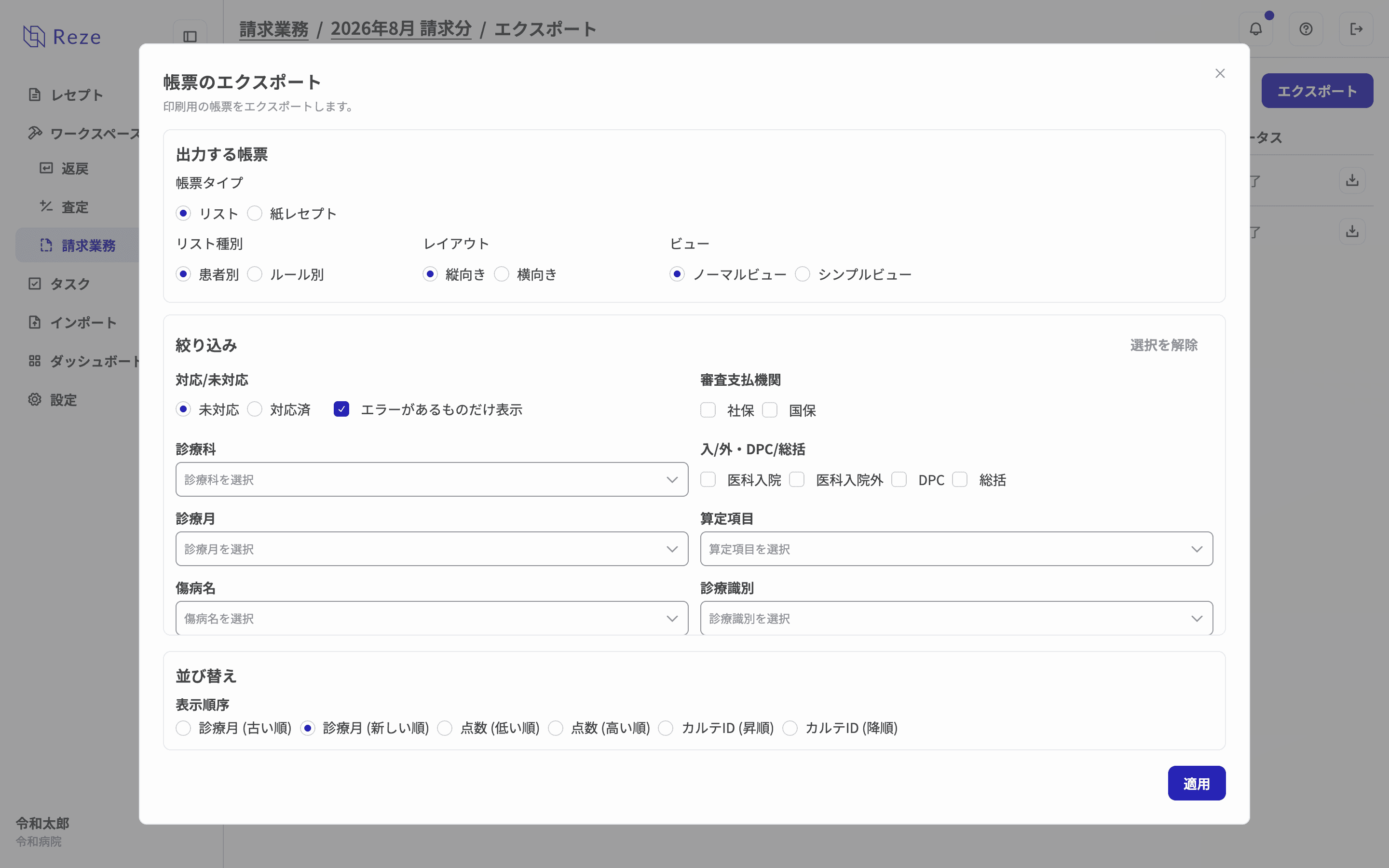The width and height of the screenshot is (1389, 868).
Task: Switch to シンプルビュー
Action: pos(803,274)
